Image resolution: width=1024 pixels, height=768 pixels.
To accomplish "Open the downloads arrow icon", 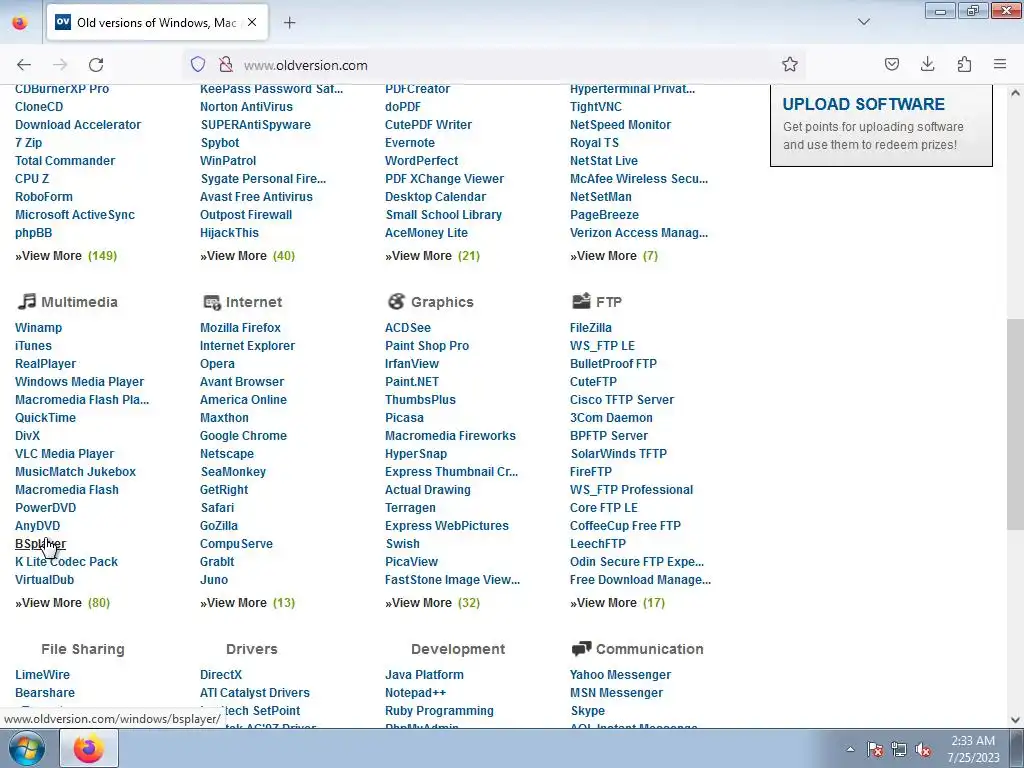I will point(927,64).
